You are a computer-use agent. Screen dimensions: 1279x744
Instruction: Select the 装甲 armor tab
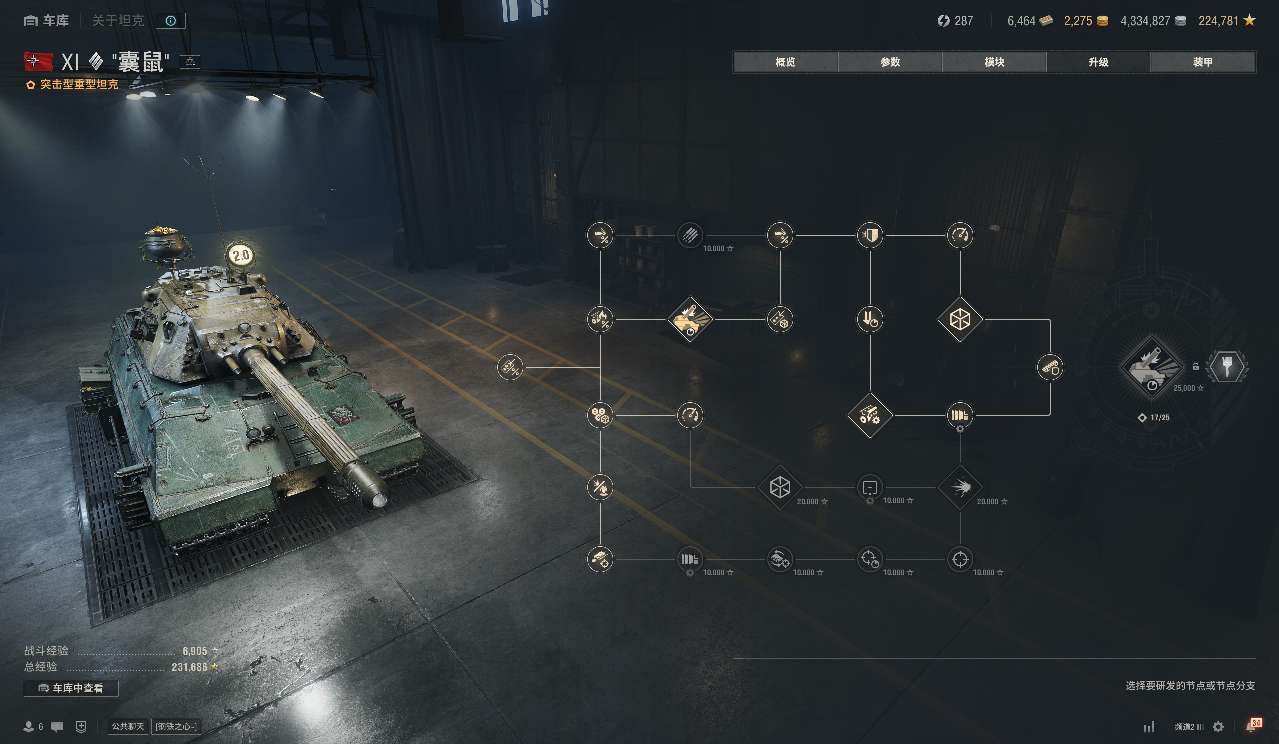pos(1202,62)
